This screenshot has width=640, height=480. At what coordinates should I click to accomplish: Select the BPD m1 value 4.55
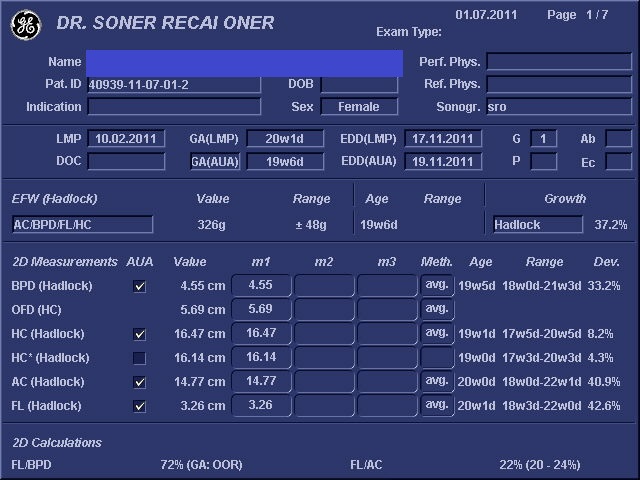[260, 285]
